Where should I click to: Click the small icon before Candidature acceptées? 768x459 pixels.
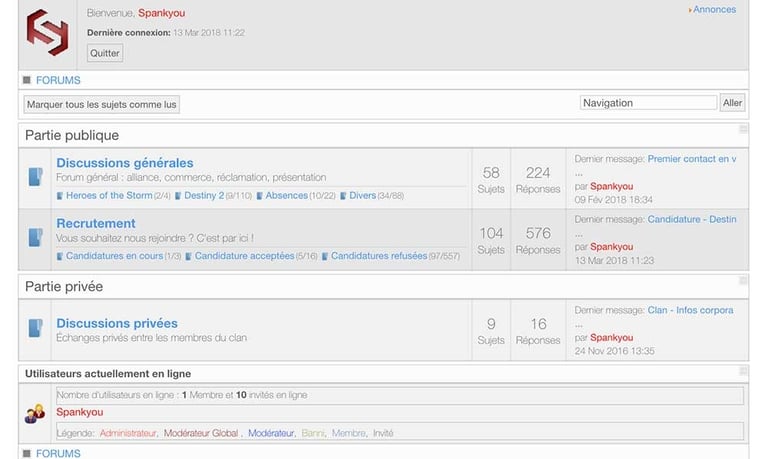(x=189, y=256)
